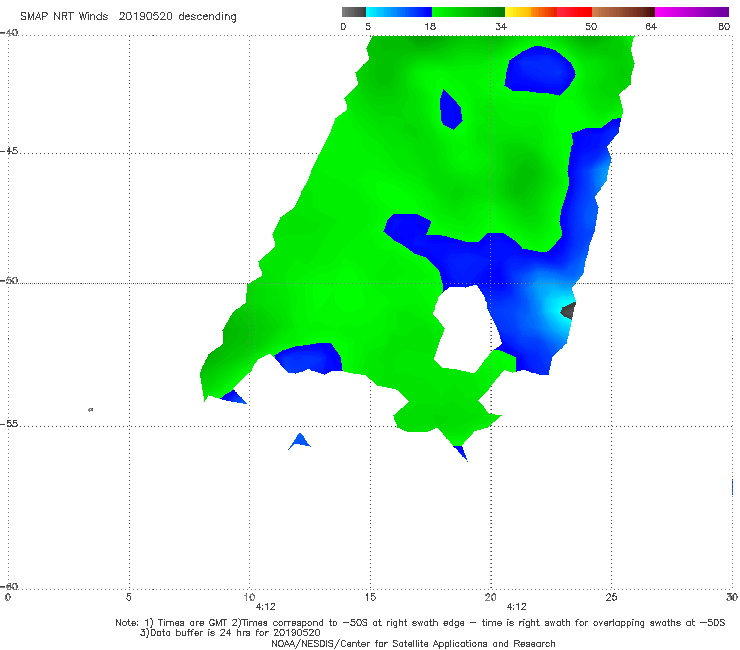Click the latitude axis label "-45"

point(9,151)
